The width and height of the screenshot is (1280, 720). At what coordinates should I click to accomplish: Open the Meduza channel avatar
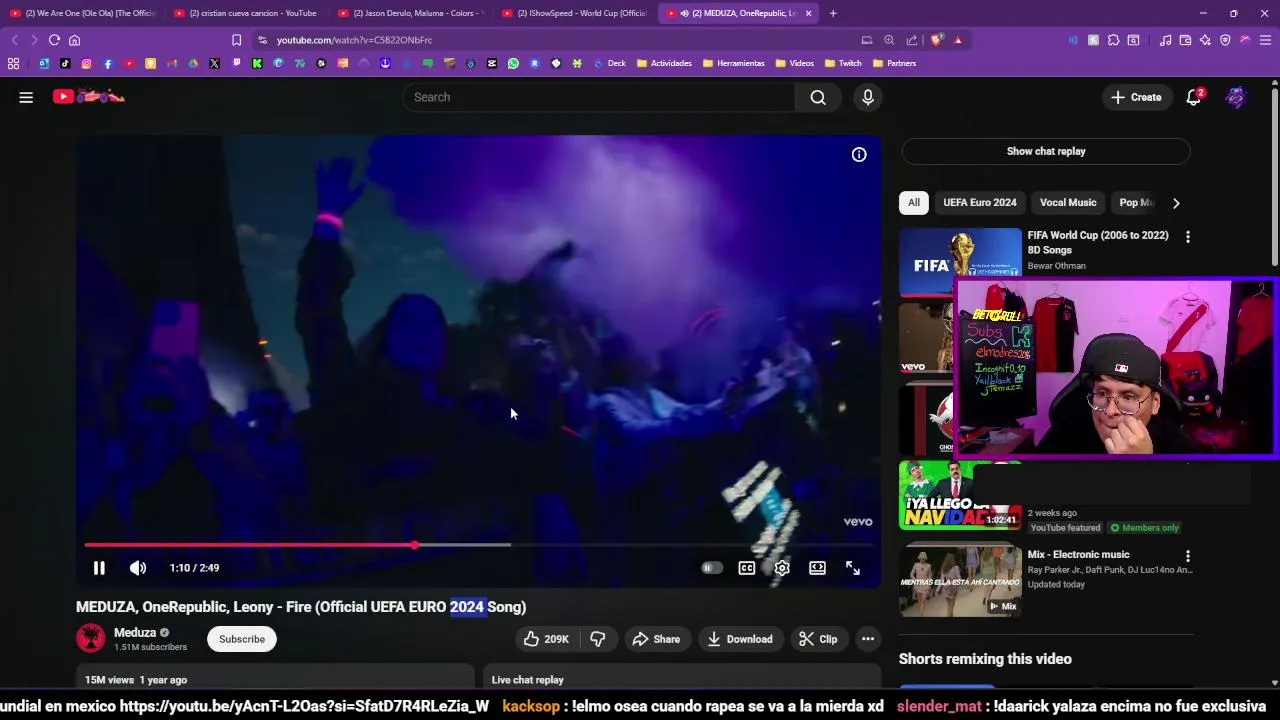coord(90,638)
